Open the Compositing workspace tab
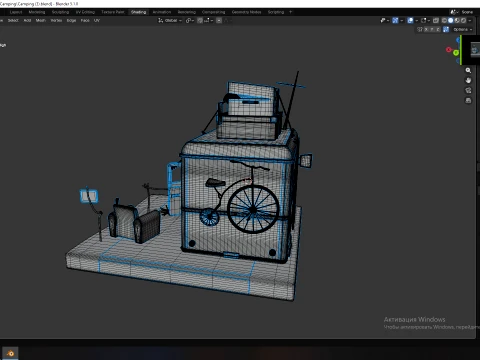This screenshot has width=480, height=360. click(214, 12)
